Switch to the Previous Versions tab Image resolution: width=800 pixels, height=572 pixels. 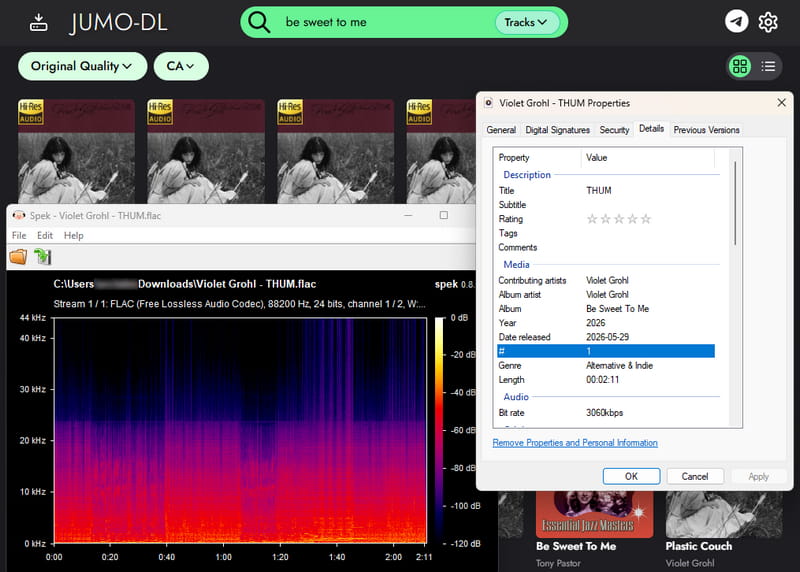point(706,130)
